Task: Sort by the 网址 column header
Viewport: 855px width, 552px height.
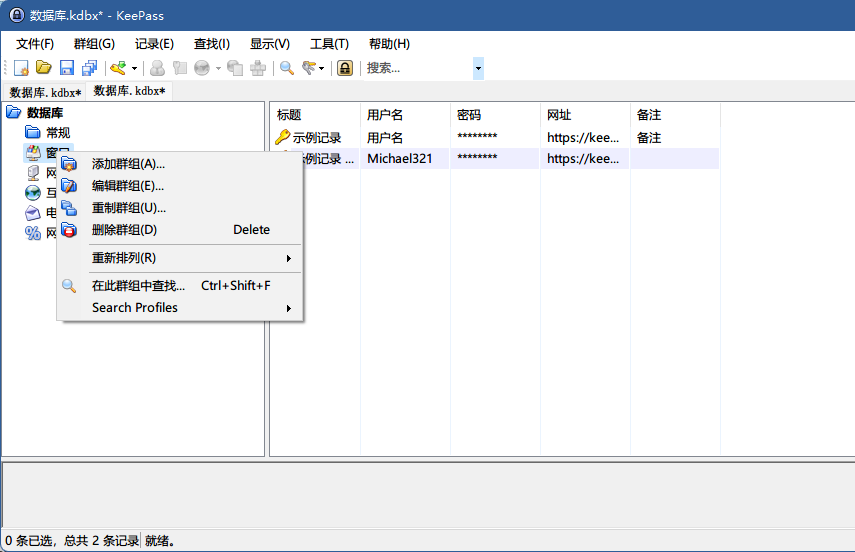Action: click(x=585, y=115)
